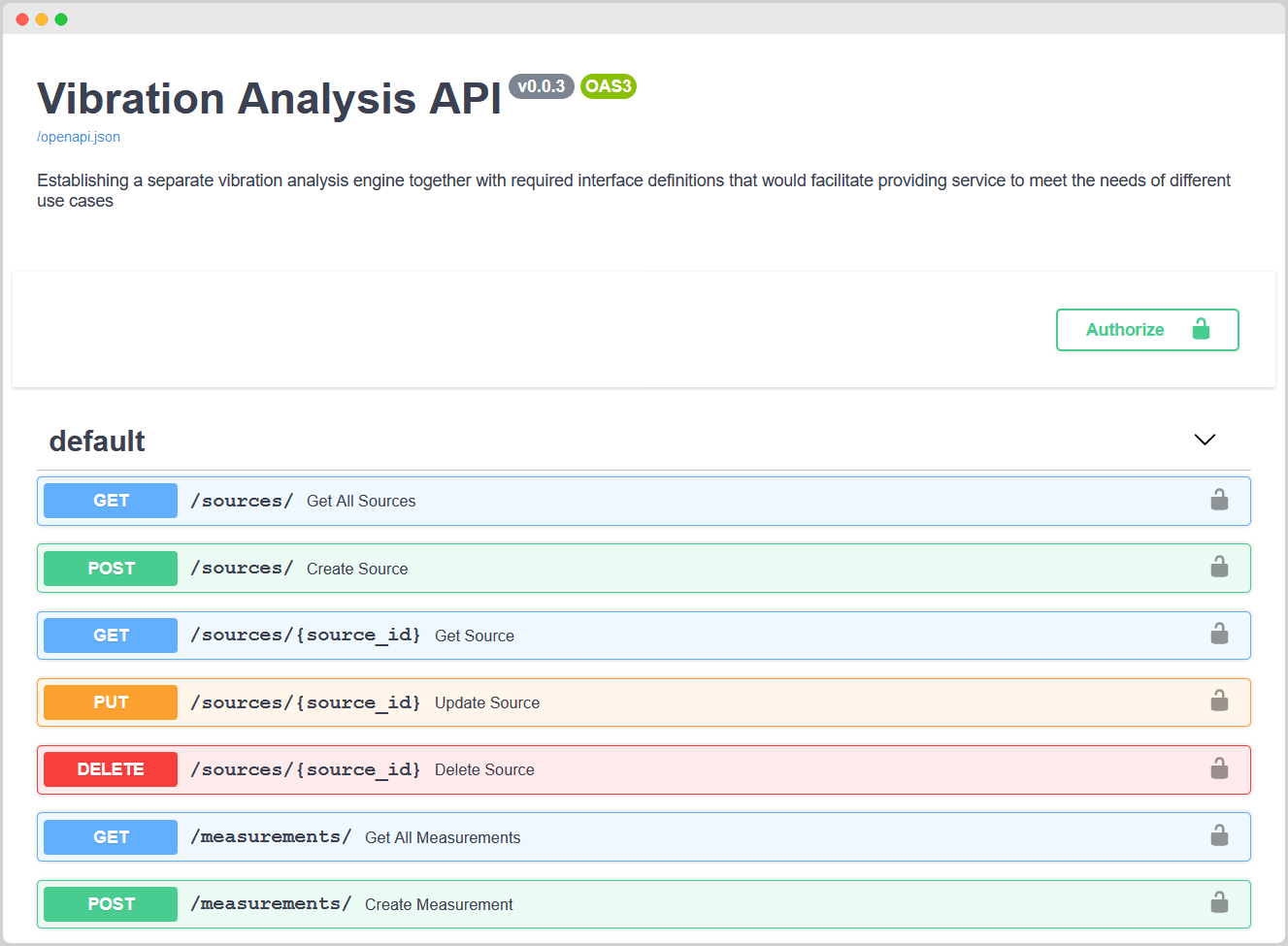Click the lock icon on Create Measurement row
Image resolution: width=1288 pixels, height=946 pixels.
pyautogui.click(x=1219, y=902)
